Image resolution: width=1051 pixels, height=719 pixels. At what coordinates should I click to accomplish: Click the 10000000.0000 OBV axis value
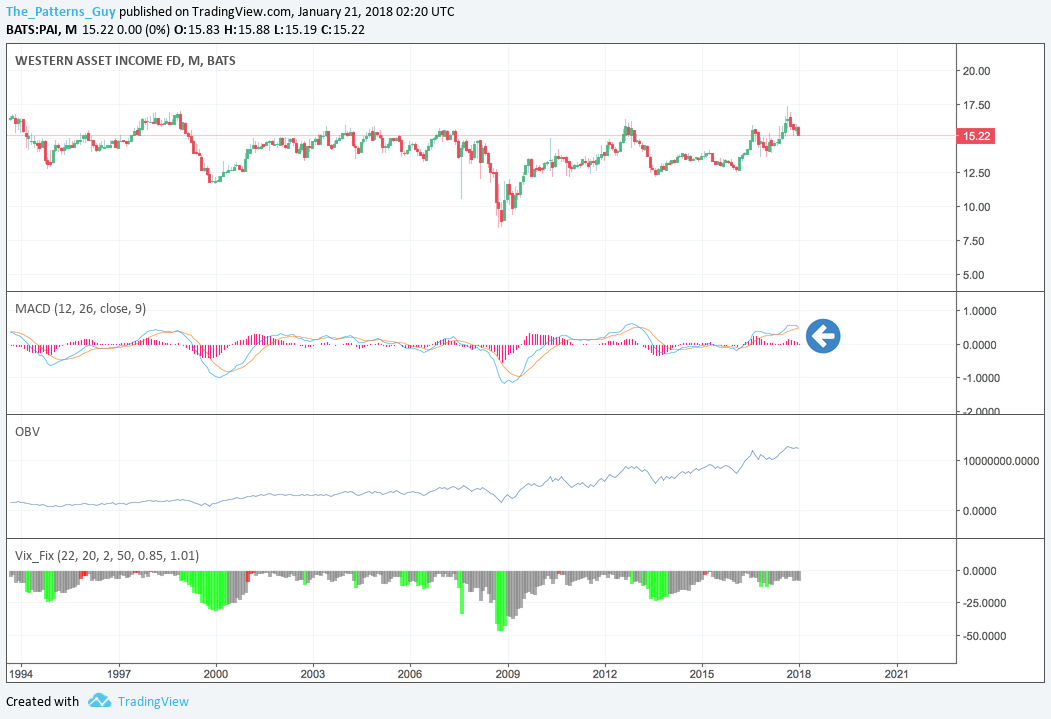point(1001,461)
